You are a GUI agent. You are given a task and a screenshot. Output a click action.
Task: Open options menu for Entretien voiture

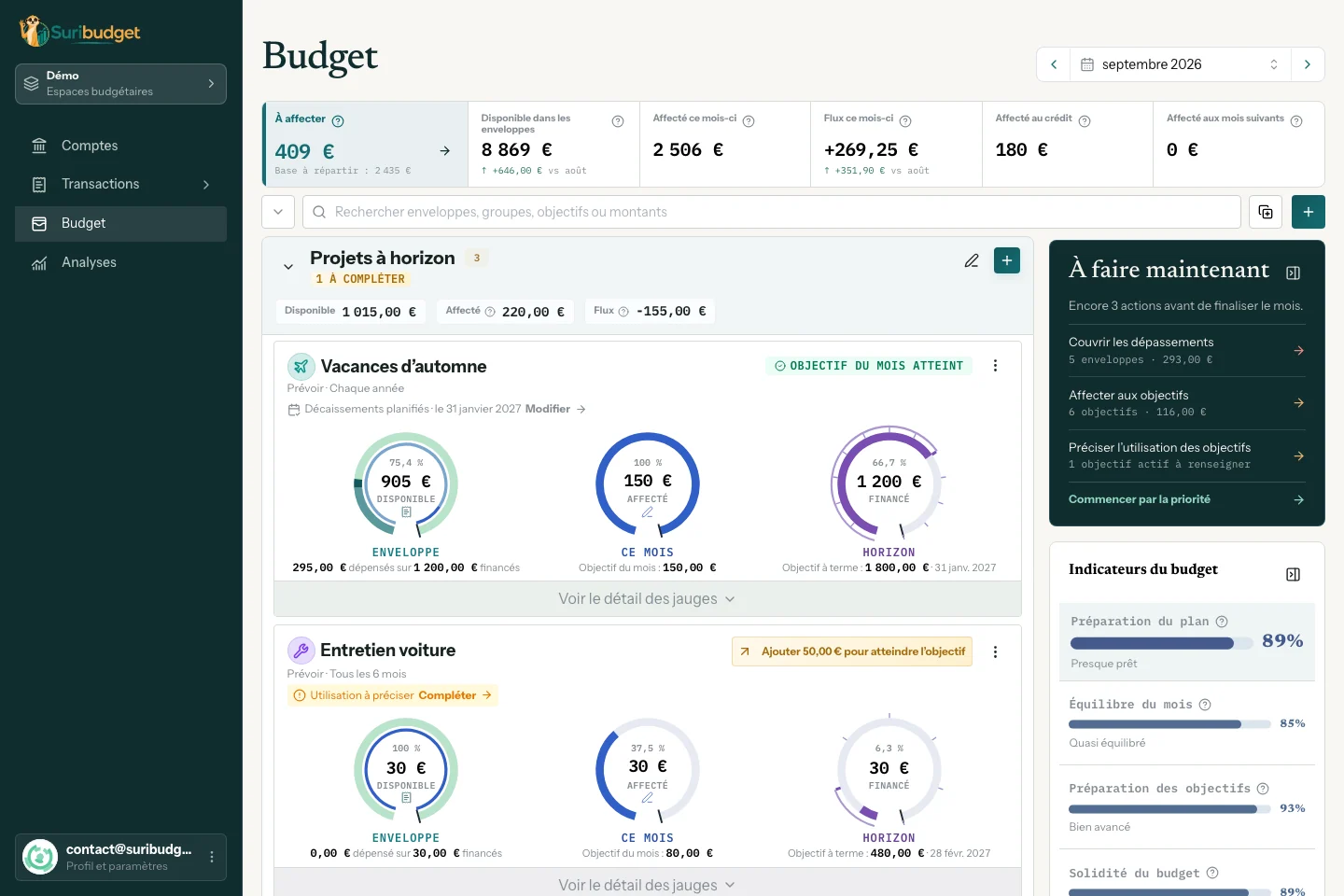995,651
